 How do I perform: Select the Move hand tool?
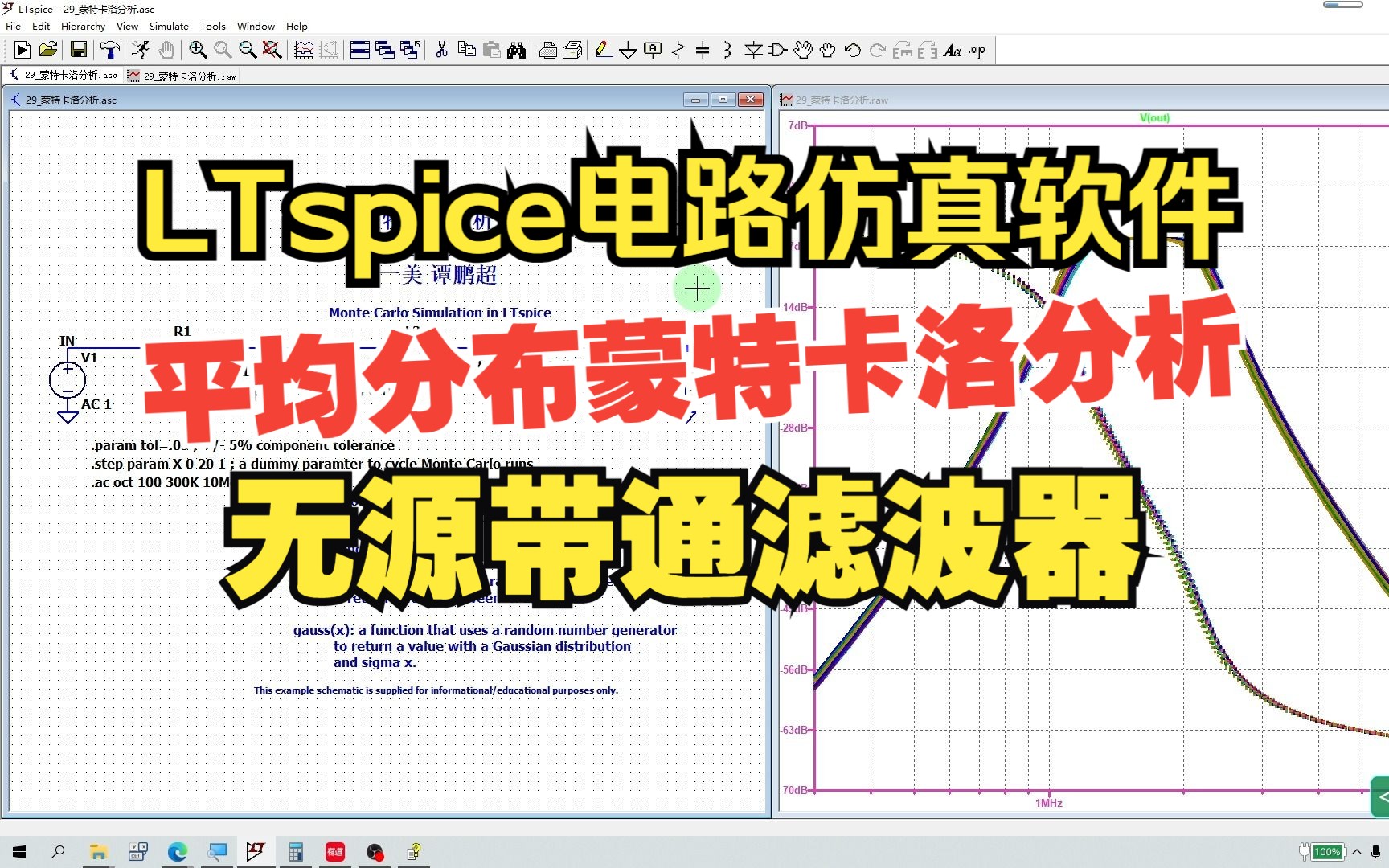pyautogui.click(x=803, y=51)
